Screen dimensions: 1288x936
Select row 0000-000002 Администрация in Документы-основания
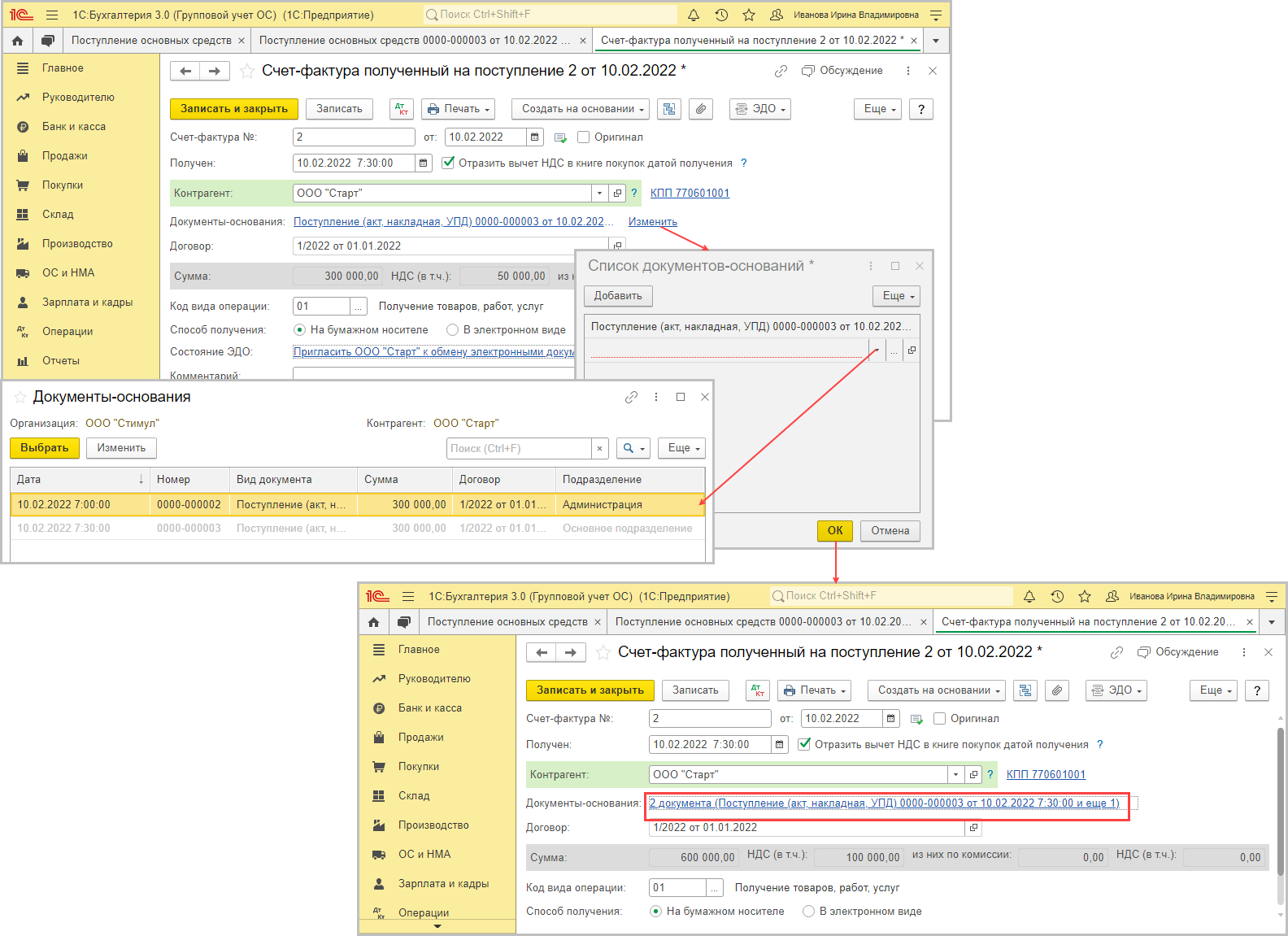(x=358, y=505)
